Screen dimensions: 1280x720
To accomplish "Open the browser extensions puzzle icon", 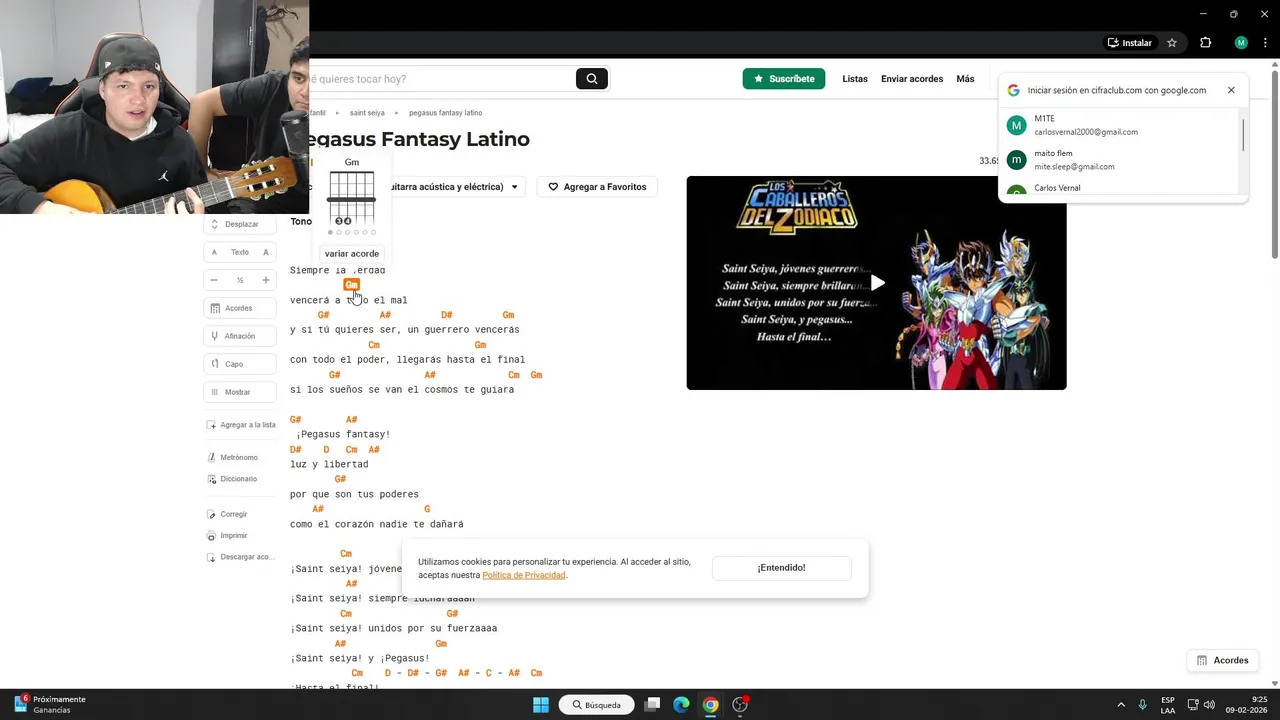I will point(1205,43).
